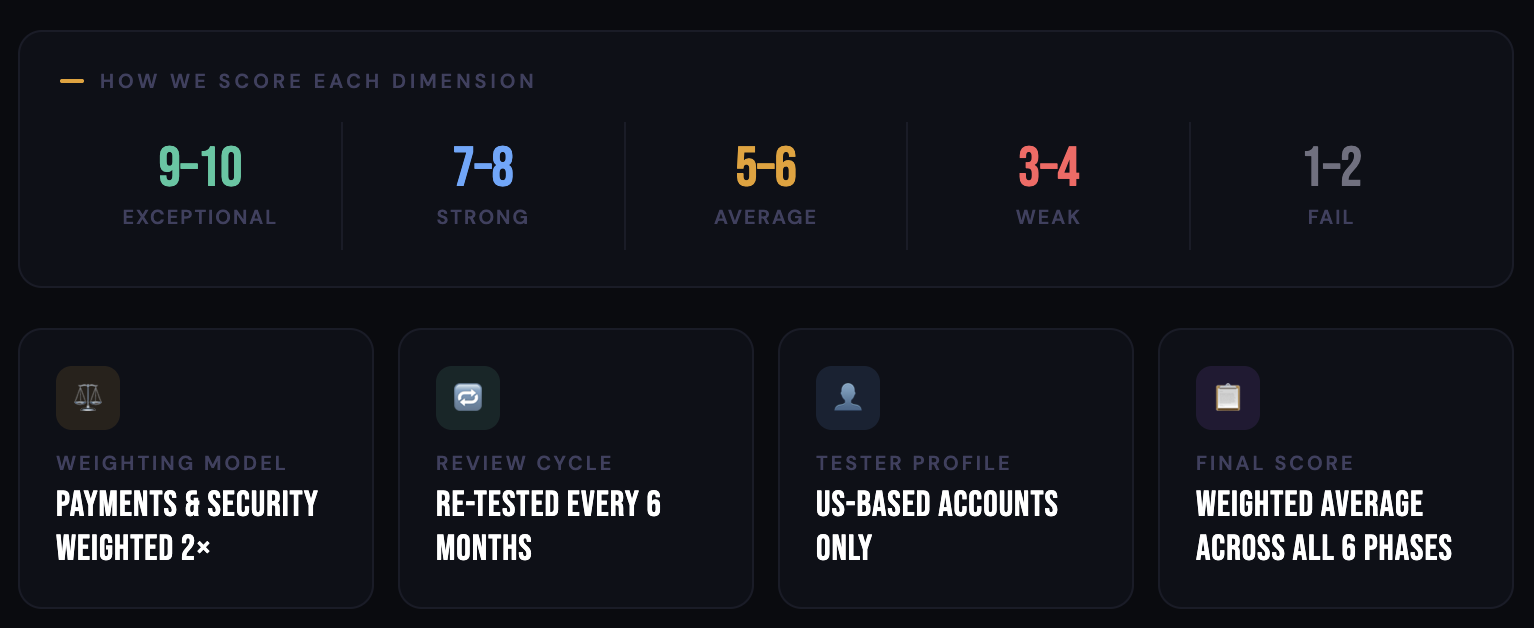Image resolution: width=1534 pixels, height=628 pixels.
Task: Expand the How We Score section
Action: pos(316,81)
